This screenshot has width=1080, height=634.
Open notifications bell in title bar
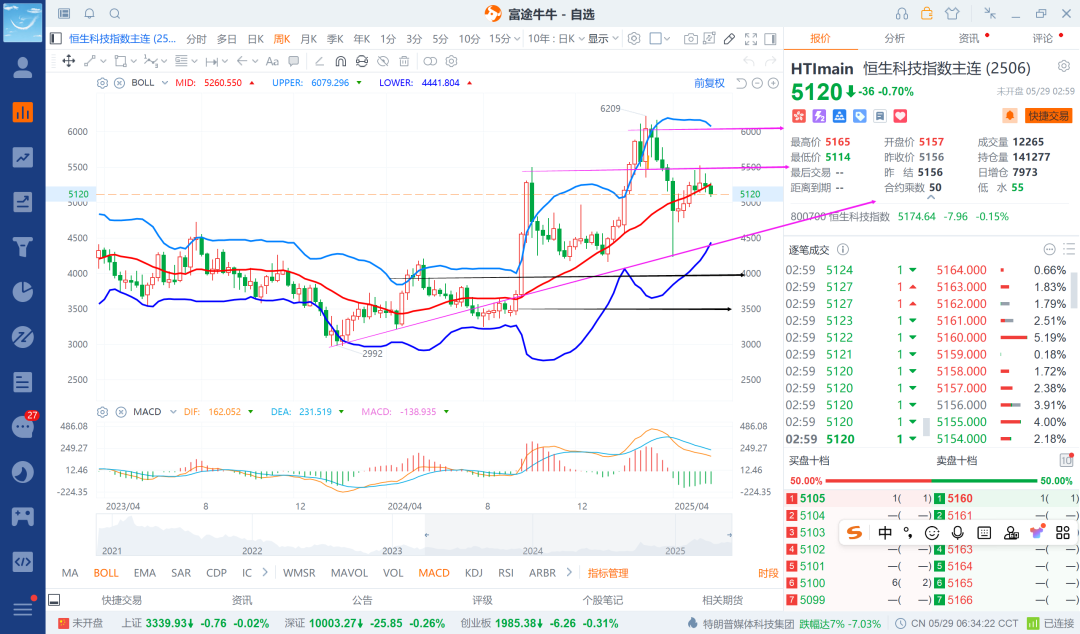click(90, 14)
